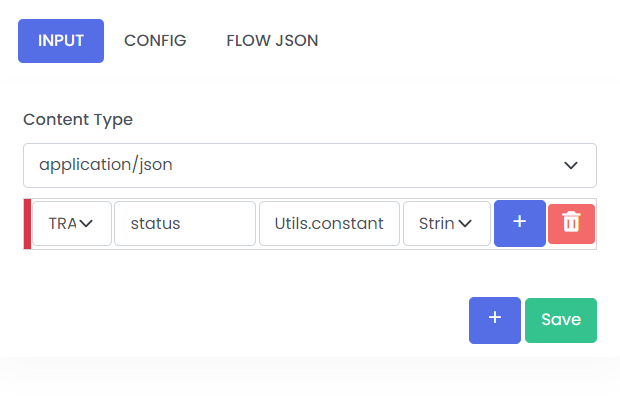620x400 pixels.
Task: Open the FLOW JSON tab
Action: (x=272, y=41)
